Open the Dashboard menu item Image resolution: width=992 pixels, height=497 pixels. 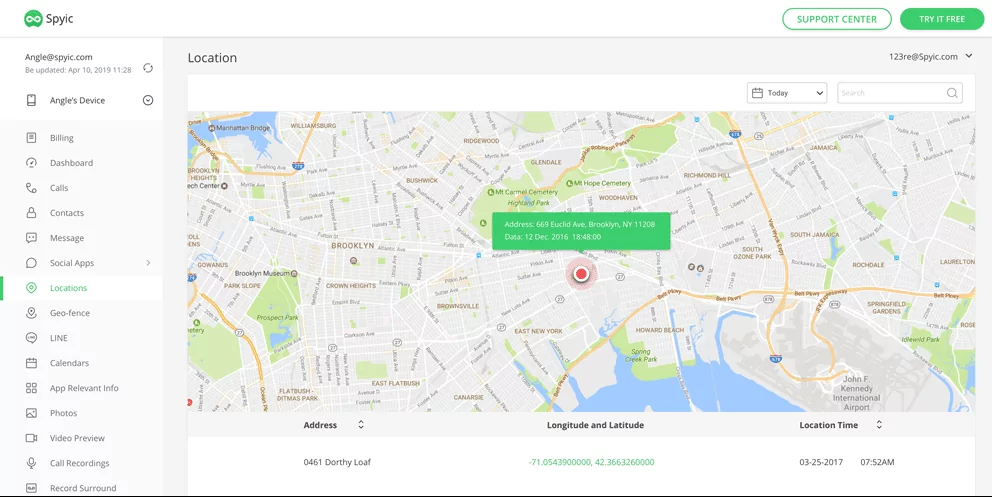click(x=71, y=163)
